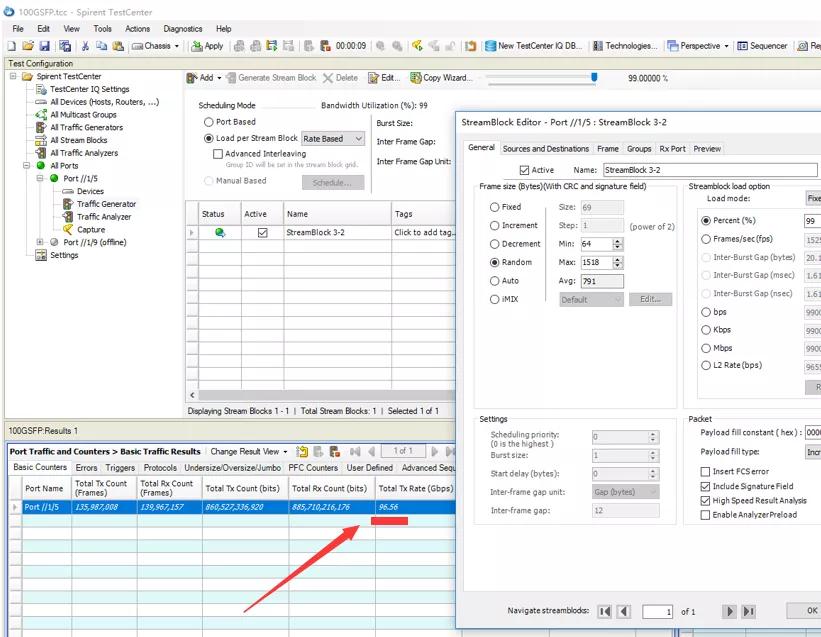This screenshot has width=821, height=637.
Task: Select Auto frame size option
Action: click(x=494, y=281)
